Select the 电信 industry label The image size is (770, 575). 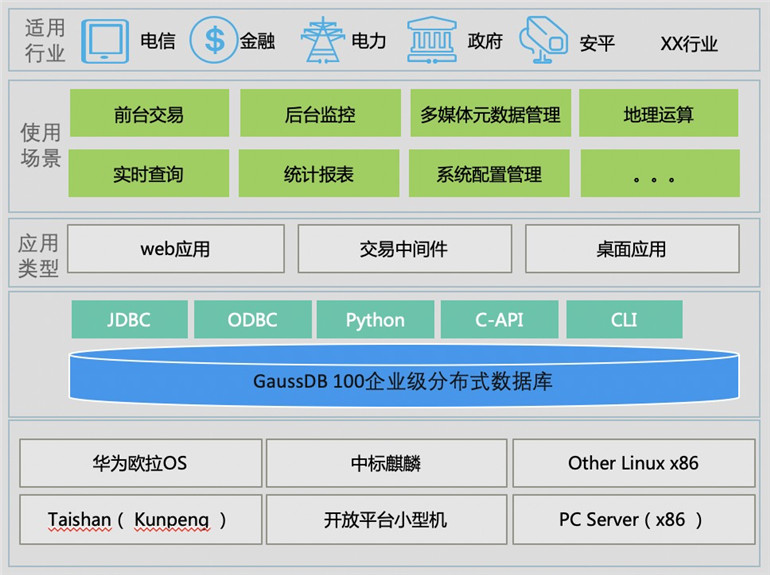point(158,41)
